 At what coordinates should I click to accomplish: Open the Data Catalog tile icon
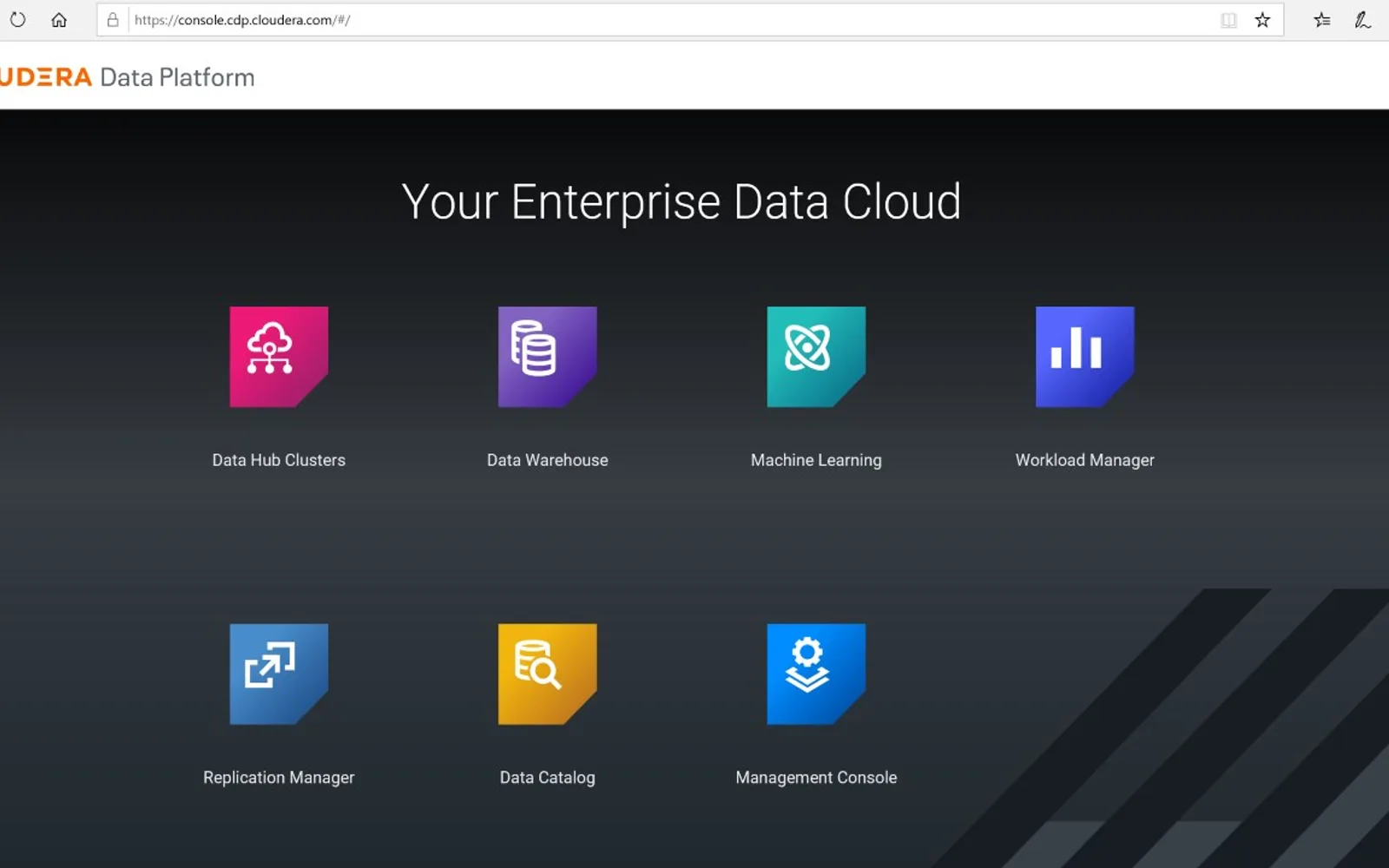548,674
